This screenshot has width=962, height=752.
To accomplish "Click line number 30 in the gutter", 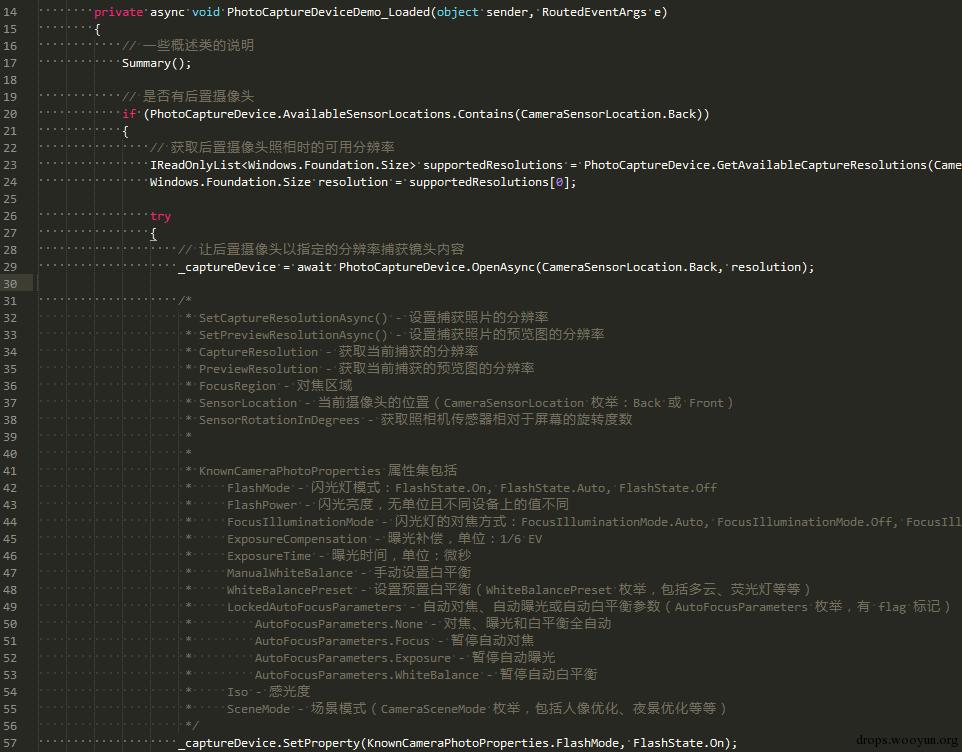I will (x=10, y=284).
